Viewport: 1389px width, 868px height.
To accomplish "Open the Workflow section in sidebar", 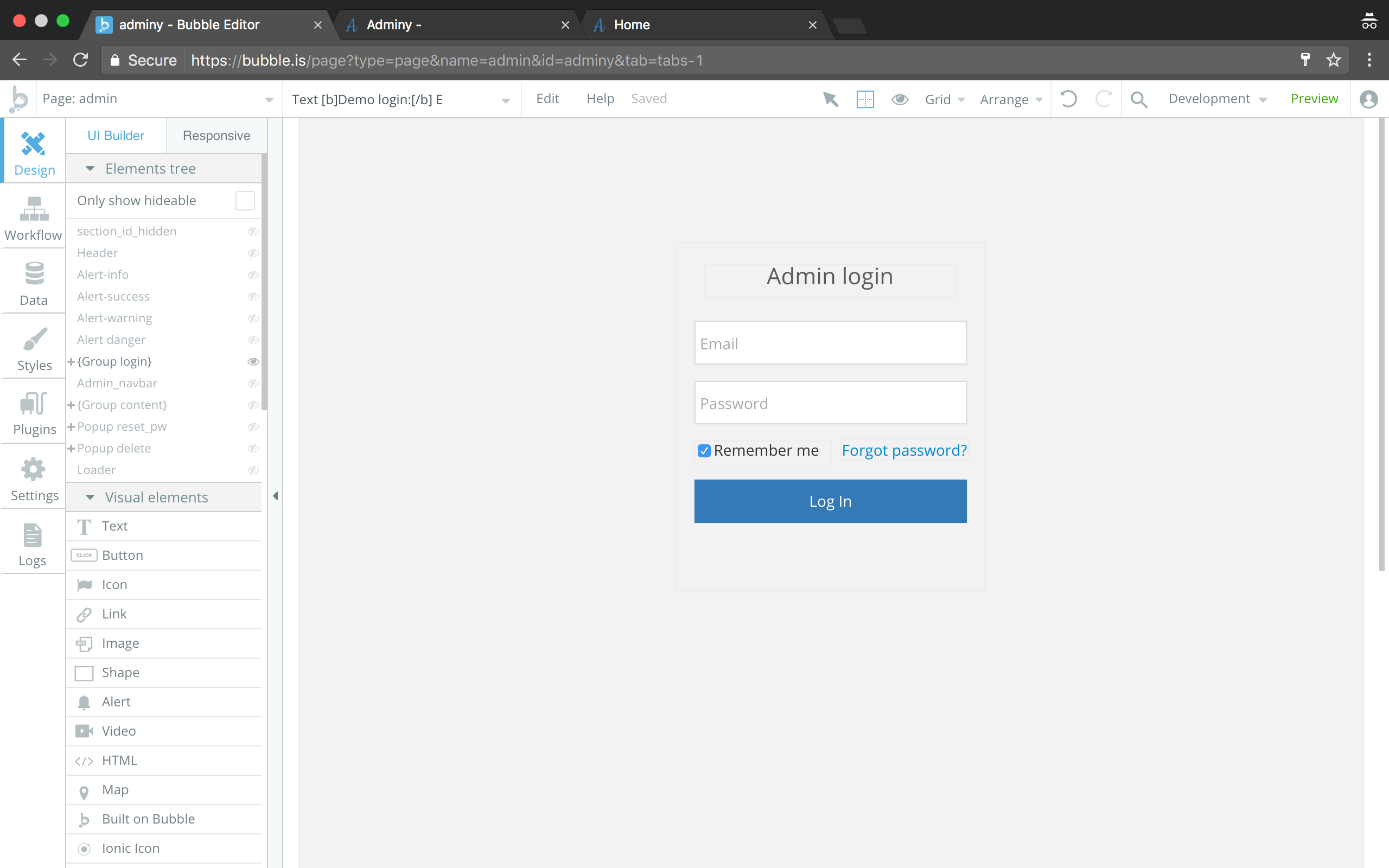I will tap(33, 218).
